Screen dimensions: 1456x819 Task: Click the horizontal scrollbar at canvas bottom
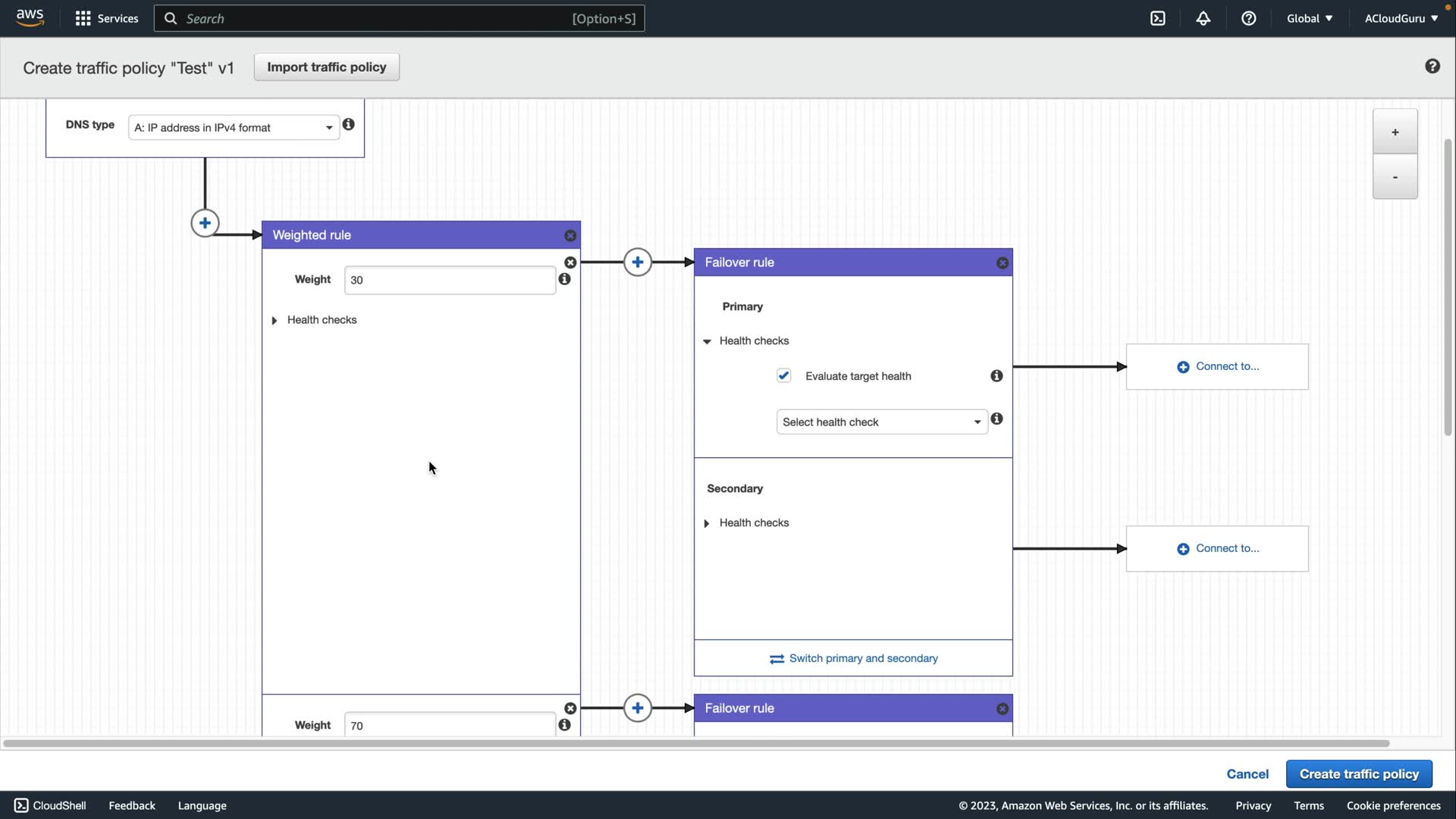click(x=696, y=743)
